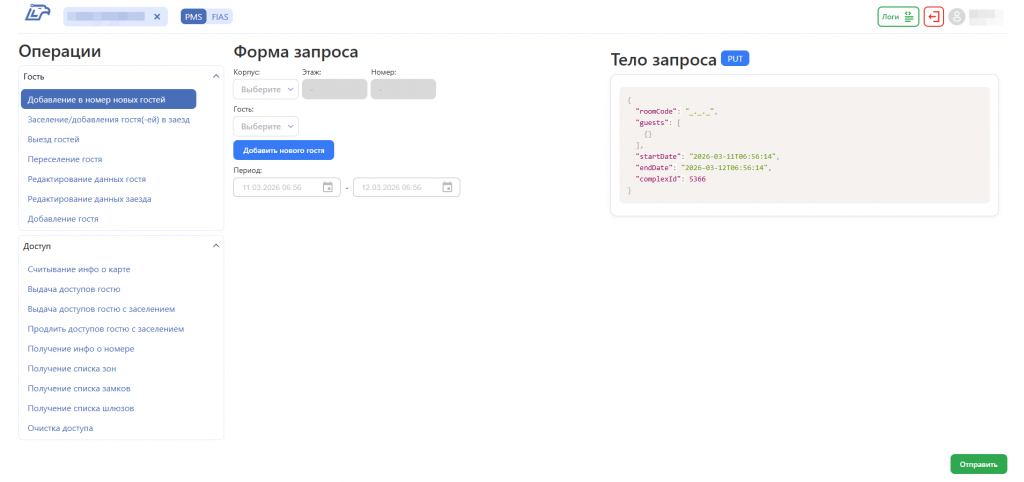Open calendar icon for end date
This screenshot has height=482, width=1024.
[x=447, y=187]
